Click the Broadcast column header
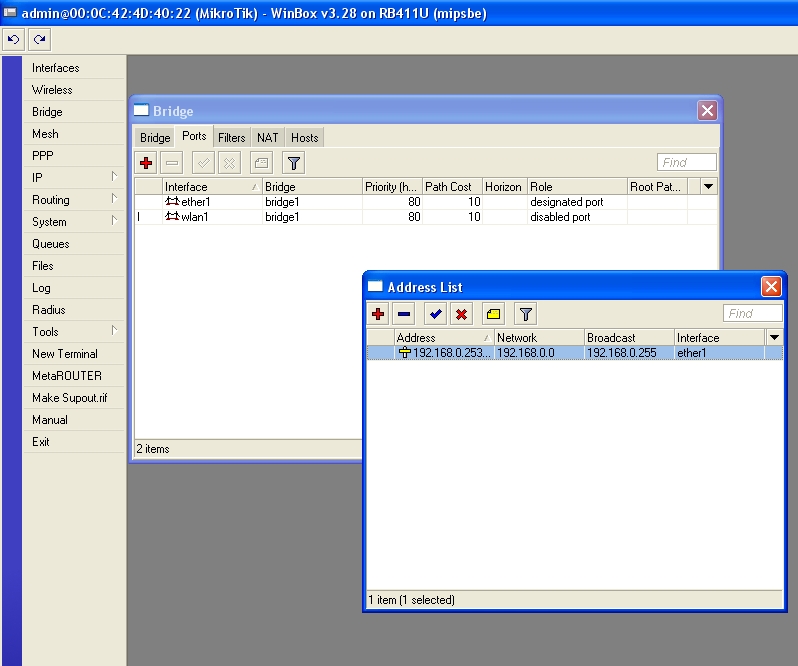 (x=629, y=337)
